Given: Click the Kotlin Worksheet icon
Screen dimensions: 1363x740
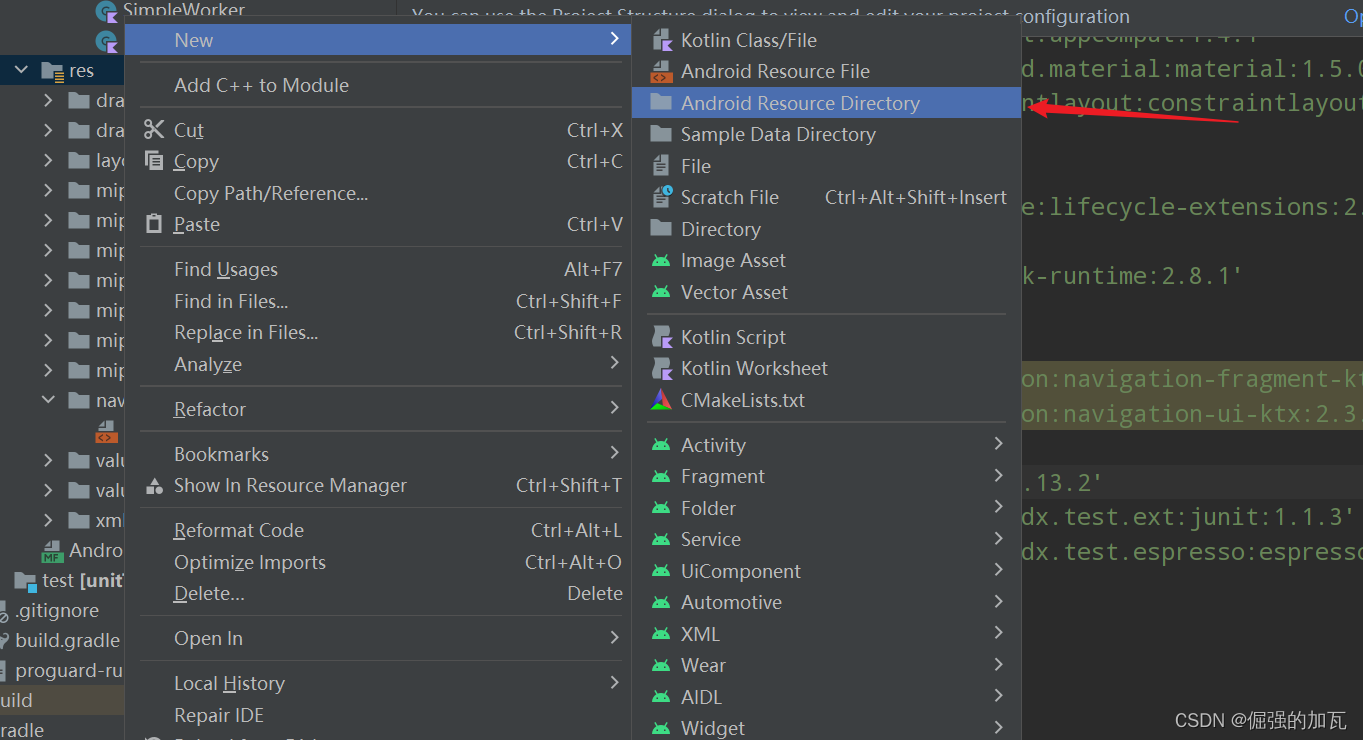Looking at the screenshot, I should (x=661, y=368).
